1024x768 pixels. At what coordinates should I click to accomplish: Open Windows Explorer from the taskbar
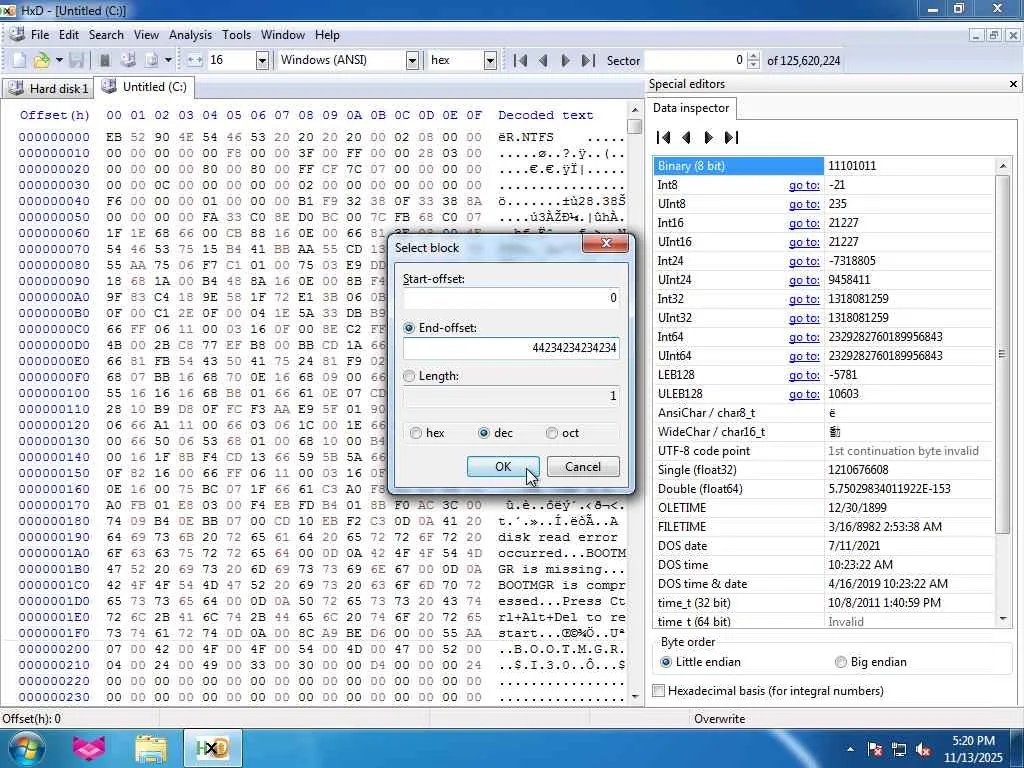[x=151, y=748]
